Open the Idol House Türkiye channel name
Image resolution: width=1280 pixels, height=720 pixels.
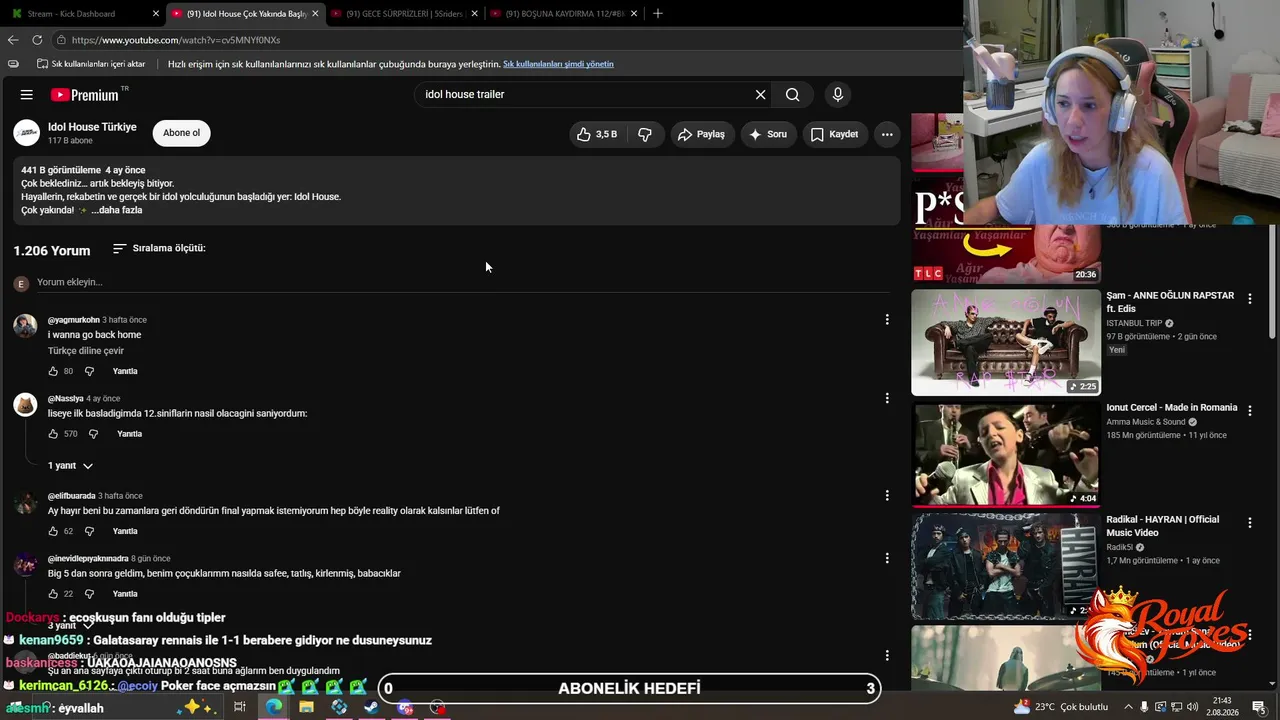(x=92, y=127)
